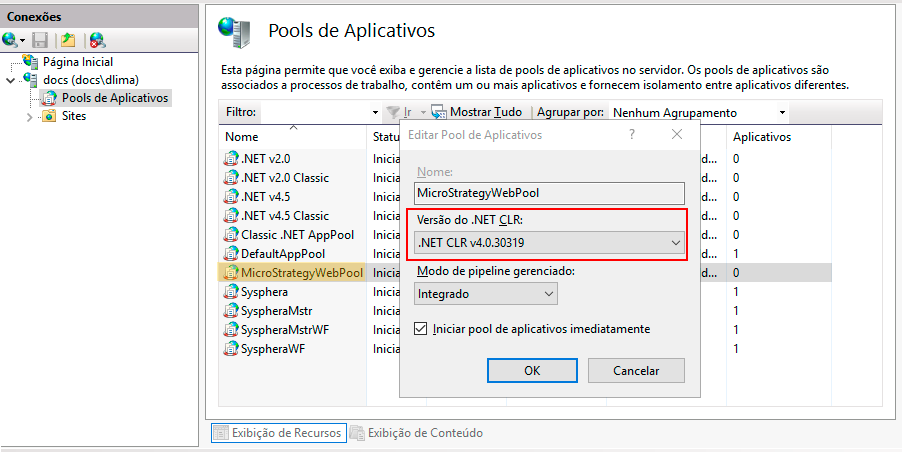Image resolution: width=902 pixels, height=452 pixels.
Task: Click the .NET v2.0 pool icon
Action: pos(231,159)
